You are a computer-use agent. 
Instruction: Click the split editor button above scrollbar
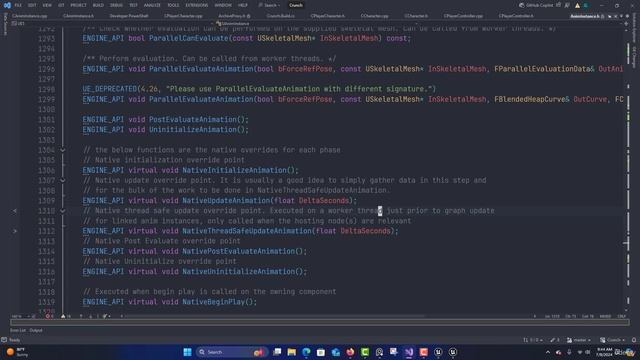pos(626,24)
